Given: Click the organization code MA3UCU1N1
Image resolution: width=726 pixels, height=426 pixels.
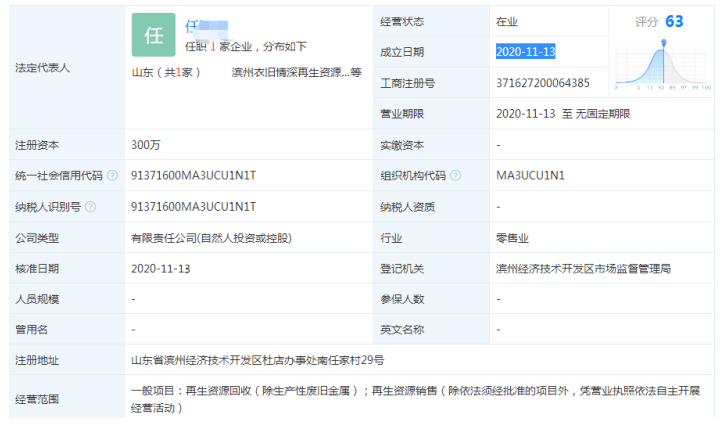Looking at the screenshot, I should 530,175.
